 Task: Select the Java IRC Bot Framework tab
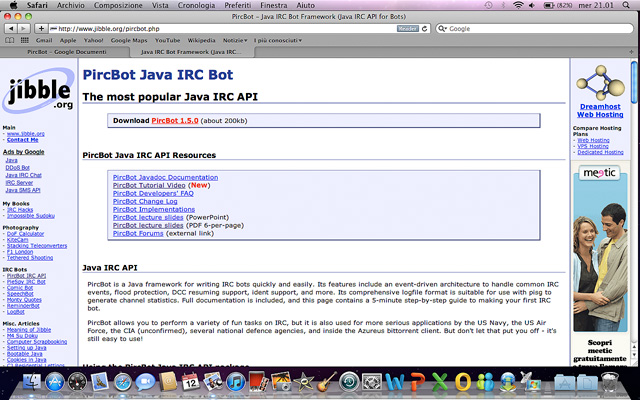(192, 52)
